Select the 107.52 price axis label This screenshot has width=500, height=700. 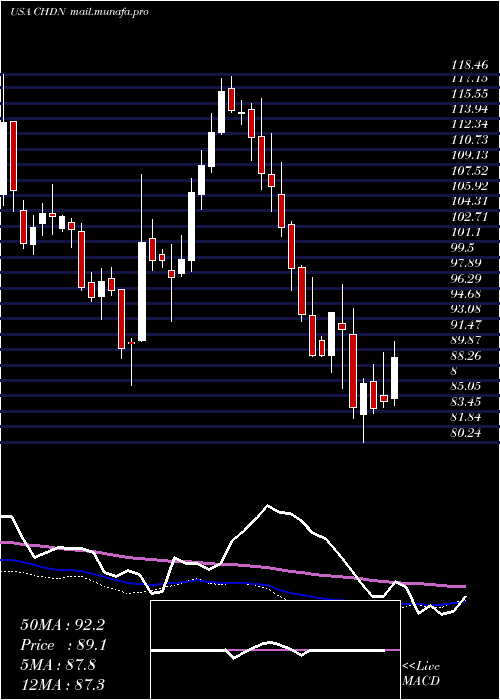(469, 170)
